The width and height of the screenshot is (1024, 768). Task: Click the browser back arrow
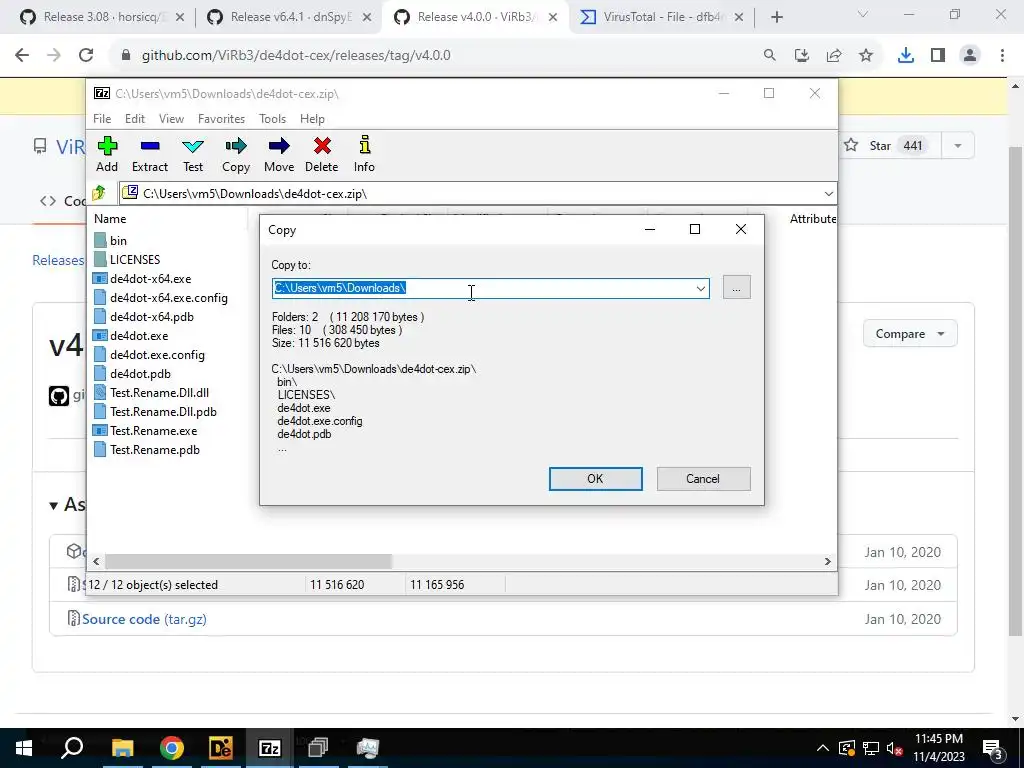(x=22, y=56)
